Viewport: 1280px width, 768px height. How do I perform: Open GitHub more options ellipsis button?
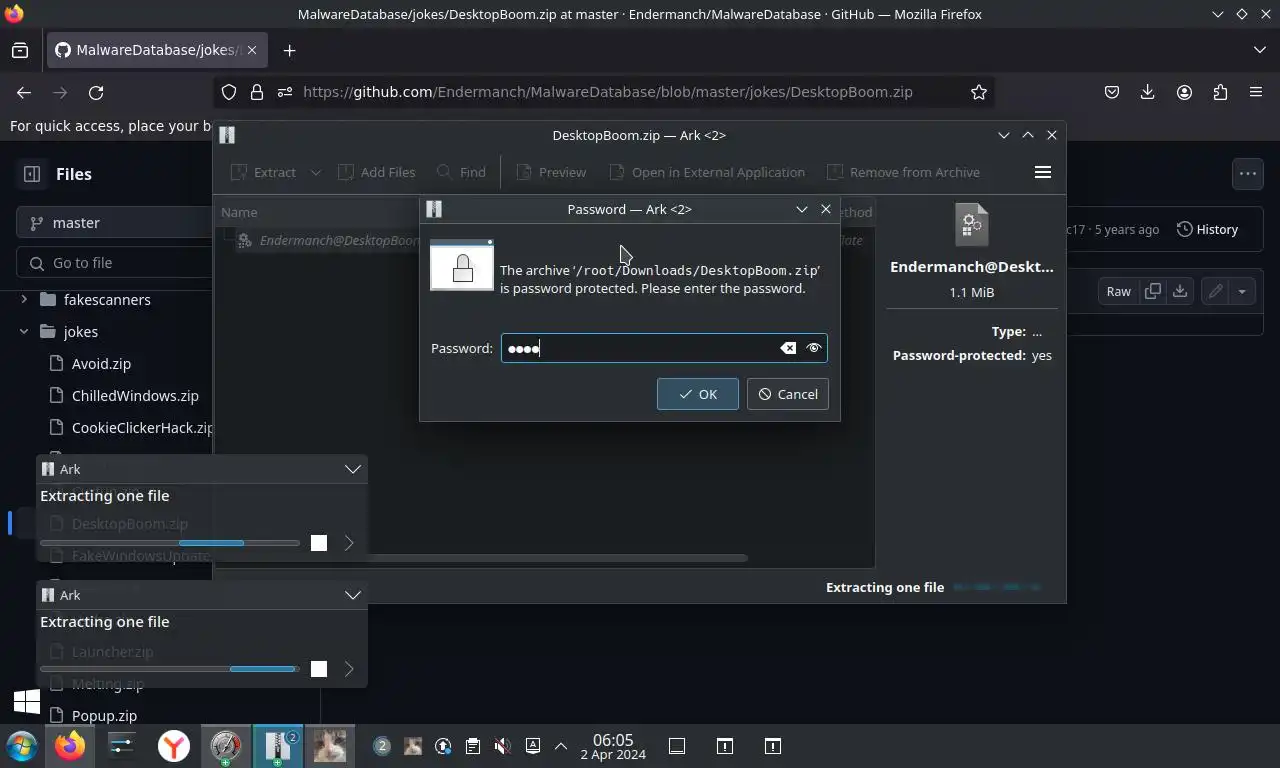click(1248, 174)
